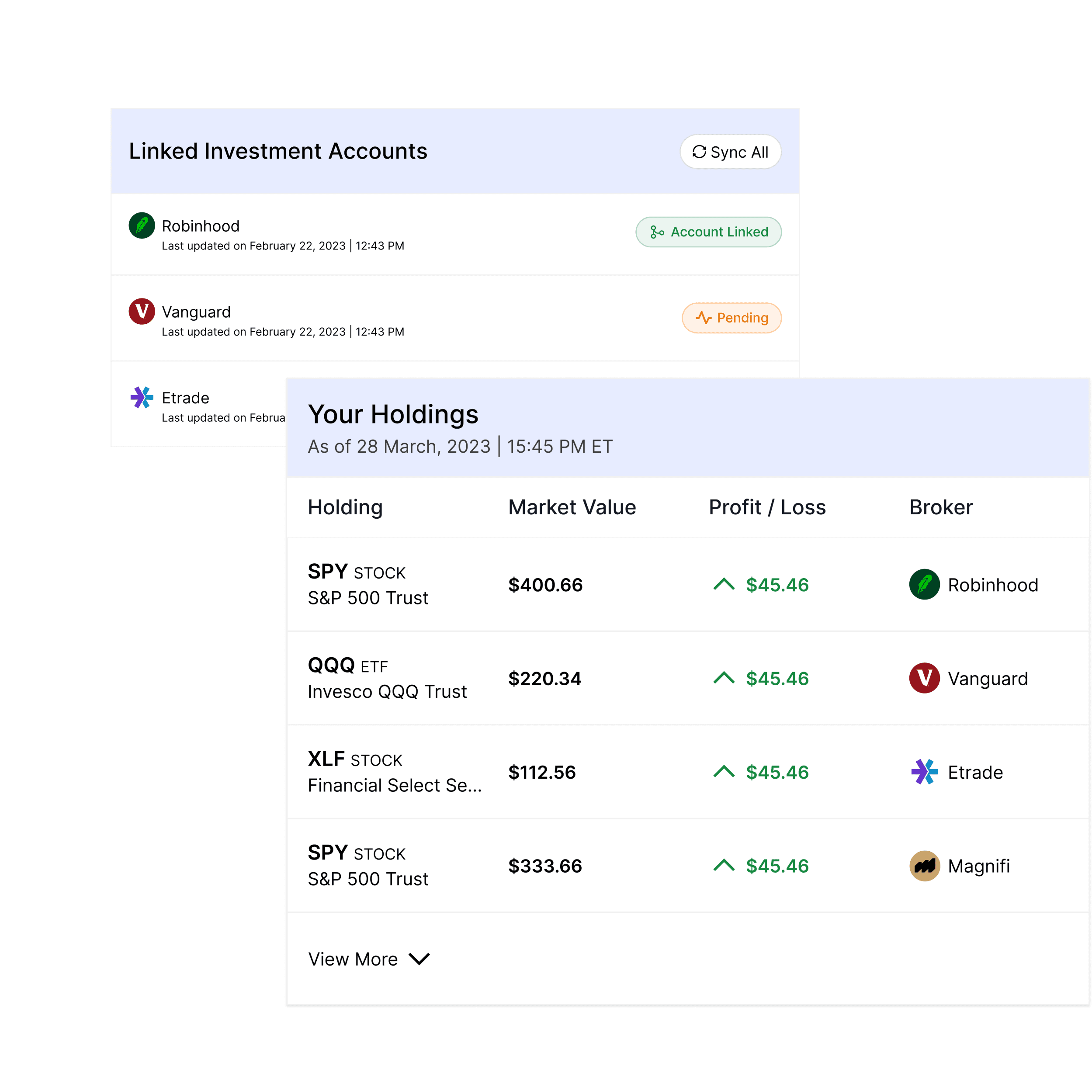
Task: Click the up arrow in the XLF row
Action: pos(724,772)
